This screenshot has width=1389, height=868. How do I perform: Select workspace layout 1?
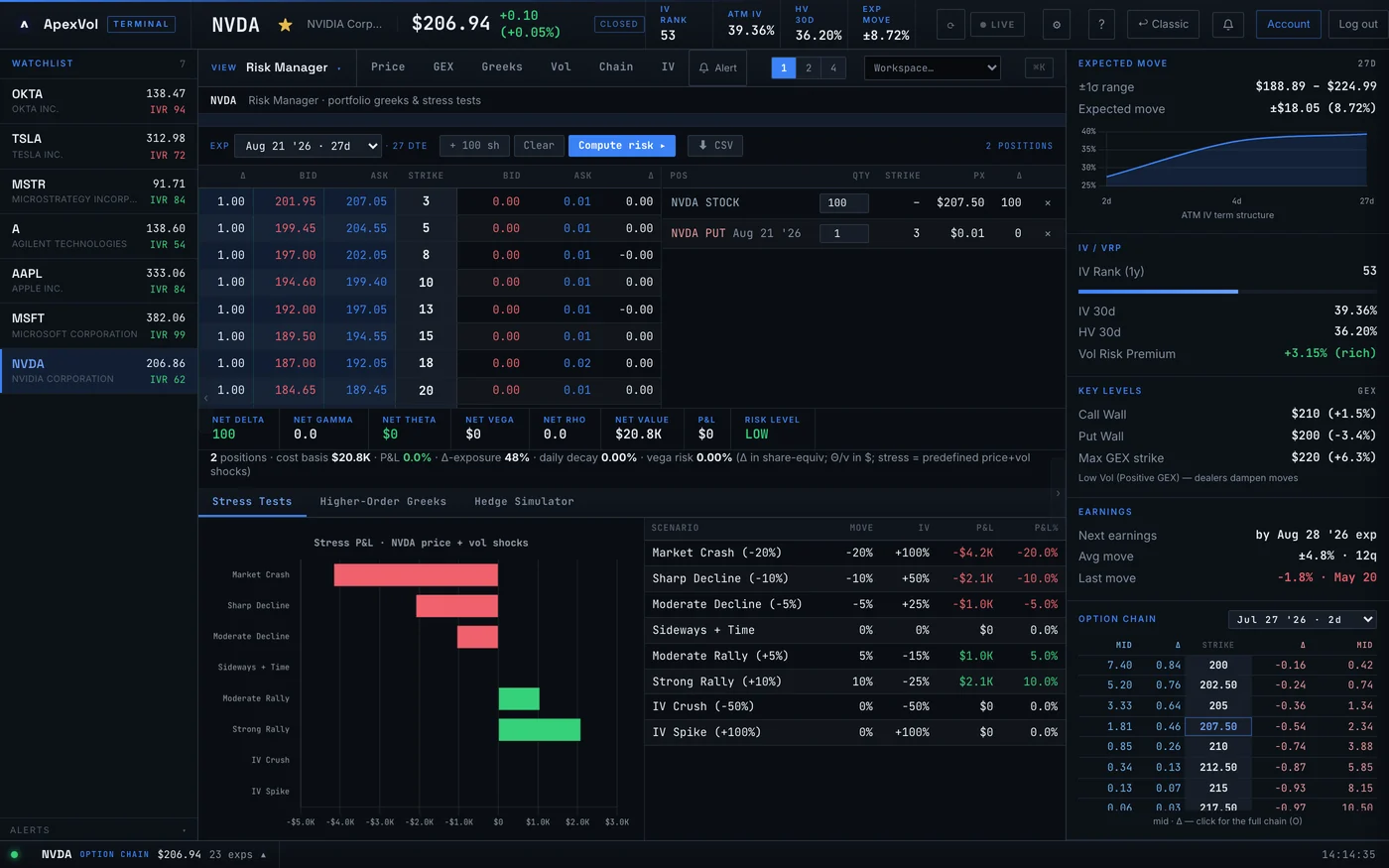click(784, 67)
